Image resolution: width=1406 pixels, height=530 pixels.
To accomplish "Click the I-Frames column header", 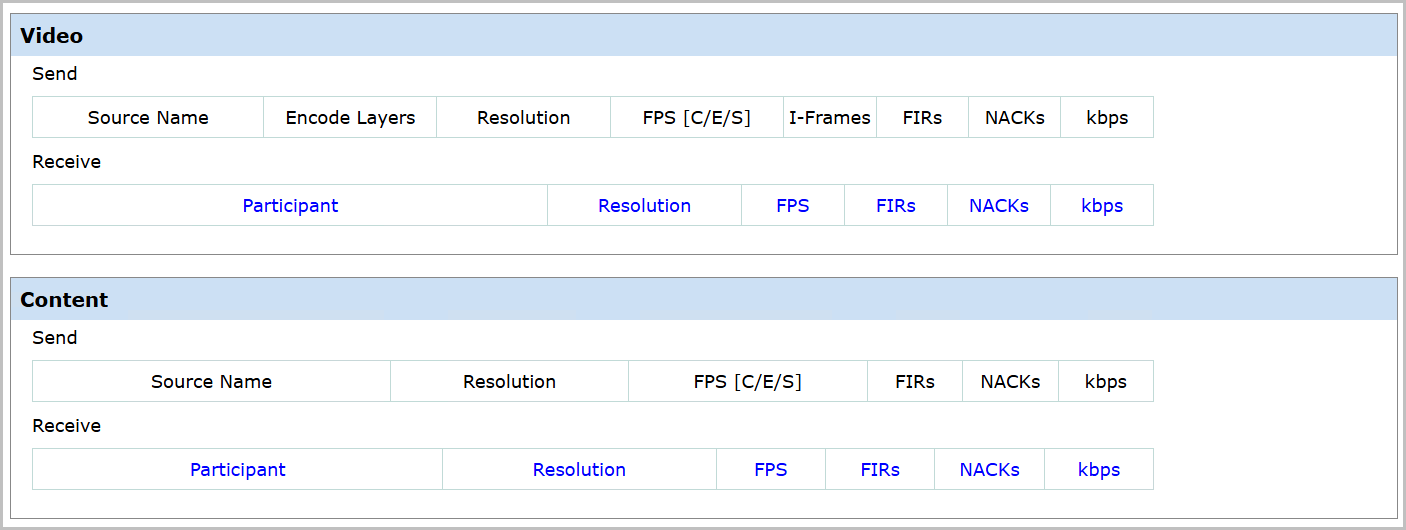I will [829, 118].
